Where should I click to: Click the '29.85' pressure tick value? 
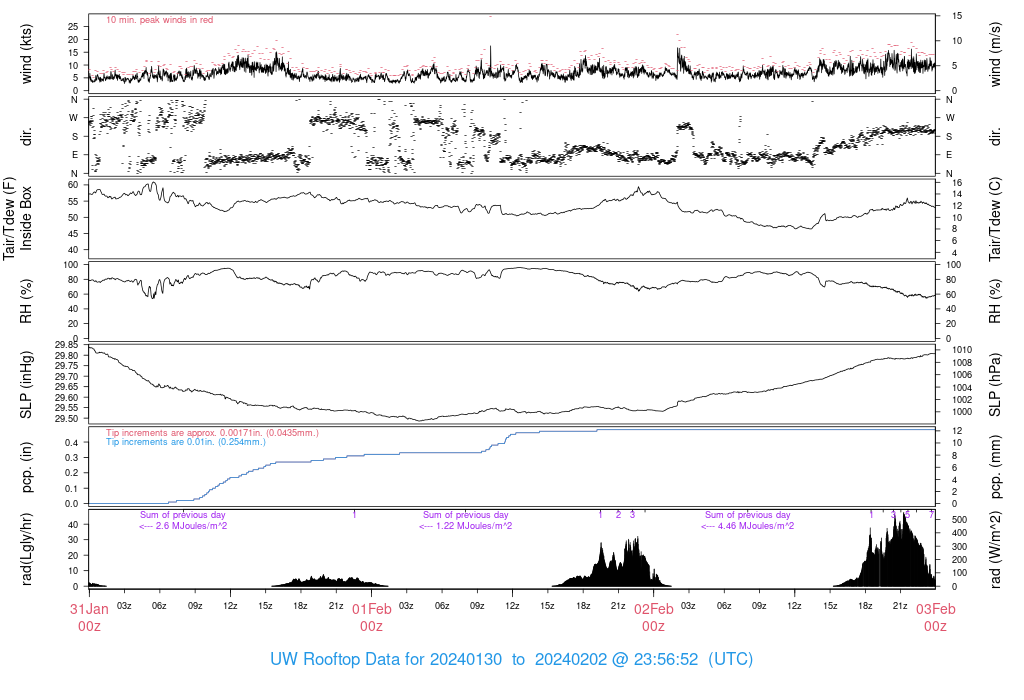pyautogui.click(x=67, y=345)
